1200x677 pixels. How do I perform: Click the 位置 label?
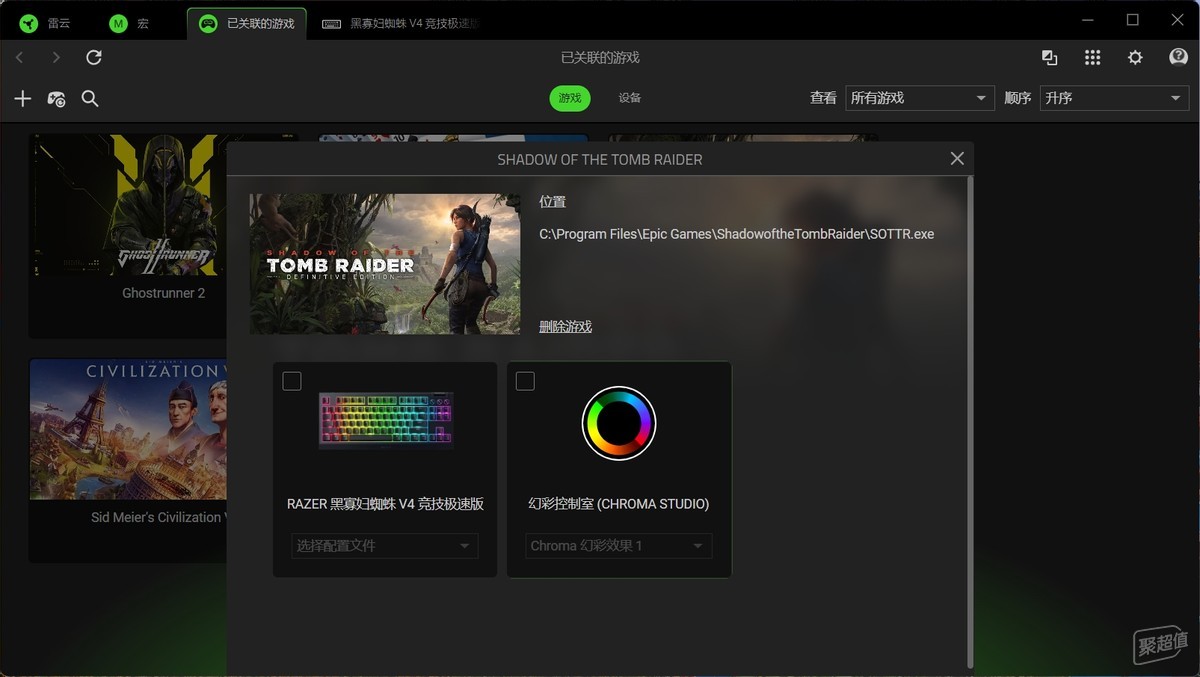click(553, 202)
